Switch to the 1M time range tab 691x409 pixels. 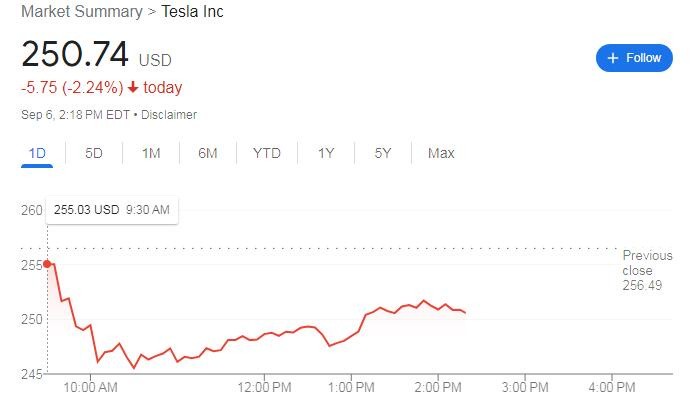(151, 153)
